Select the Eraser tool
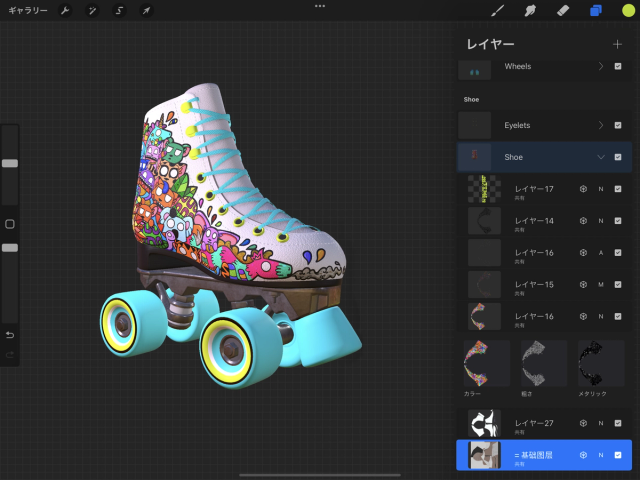 pyautogui.click(x=561, y=10)
